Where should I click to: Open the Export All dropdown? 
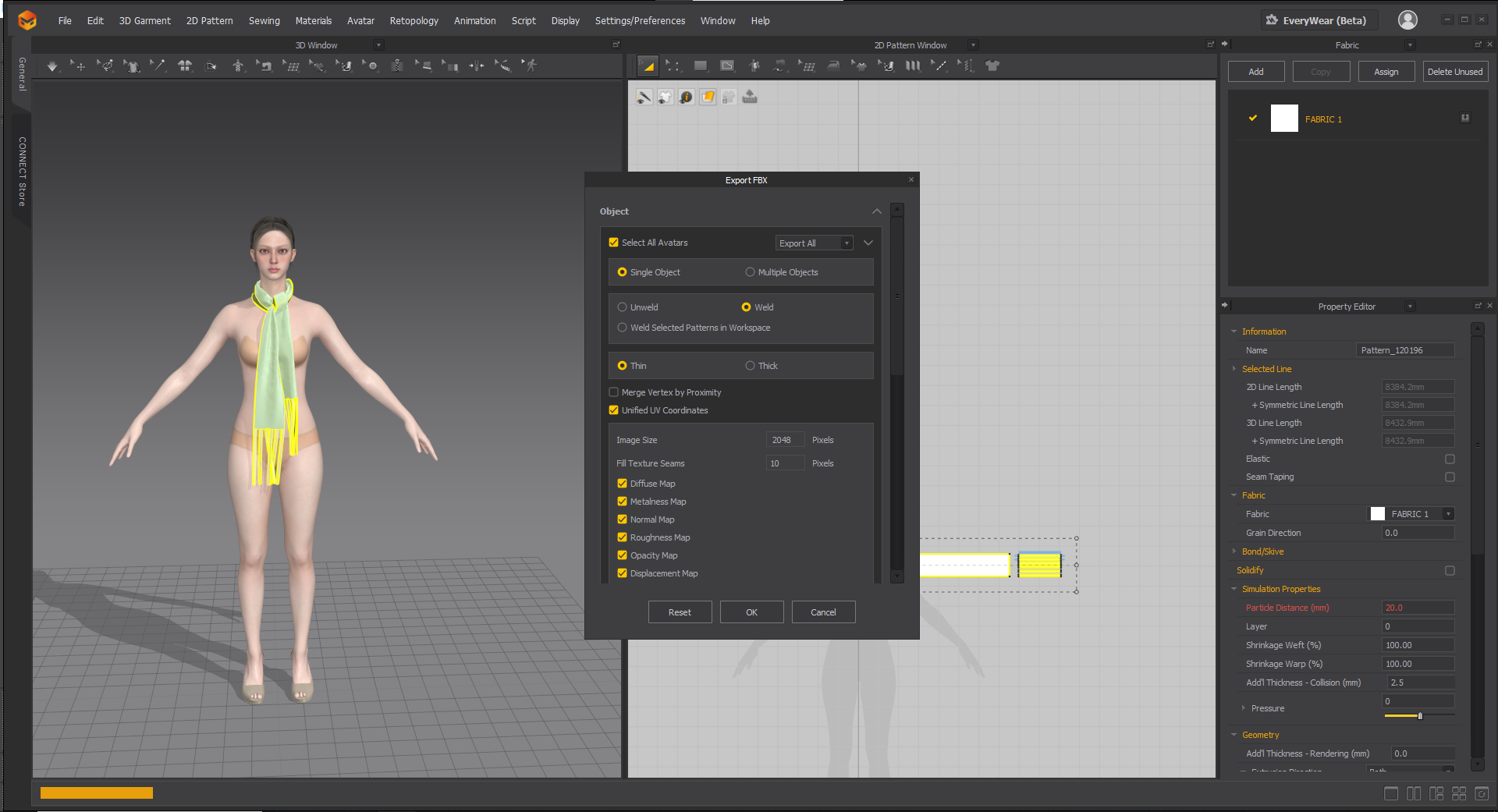click(814, 243)
